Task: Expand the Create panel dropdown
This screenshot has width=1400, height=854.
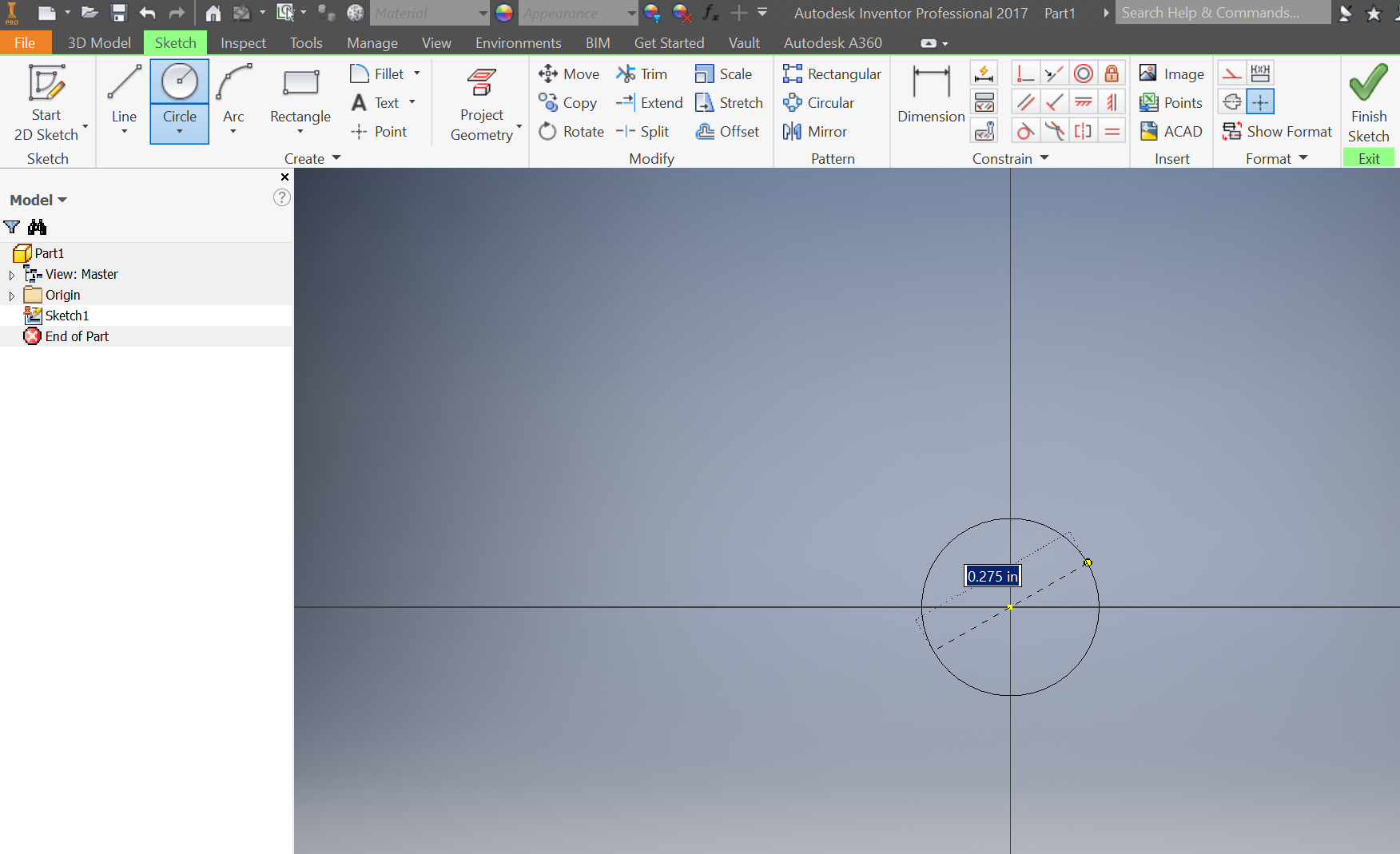Action: coord(336,158)
